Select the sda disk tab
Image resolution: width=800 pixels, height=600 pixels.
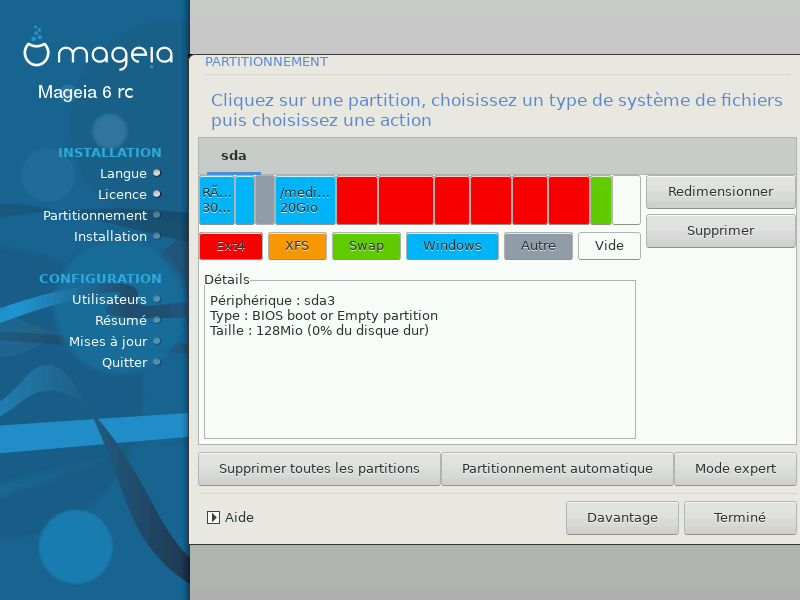coord(234,156)
